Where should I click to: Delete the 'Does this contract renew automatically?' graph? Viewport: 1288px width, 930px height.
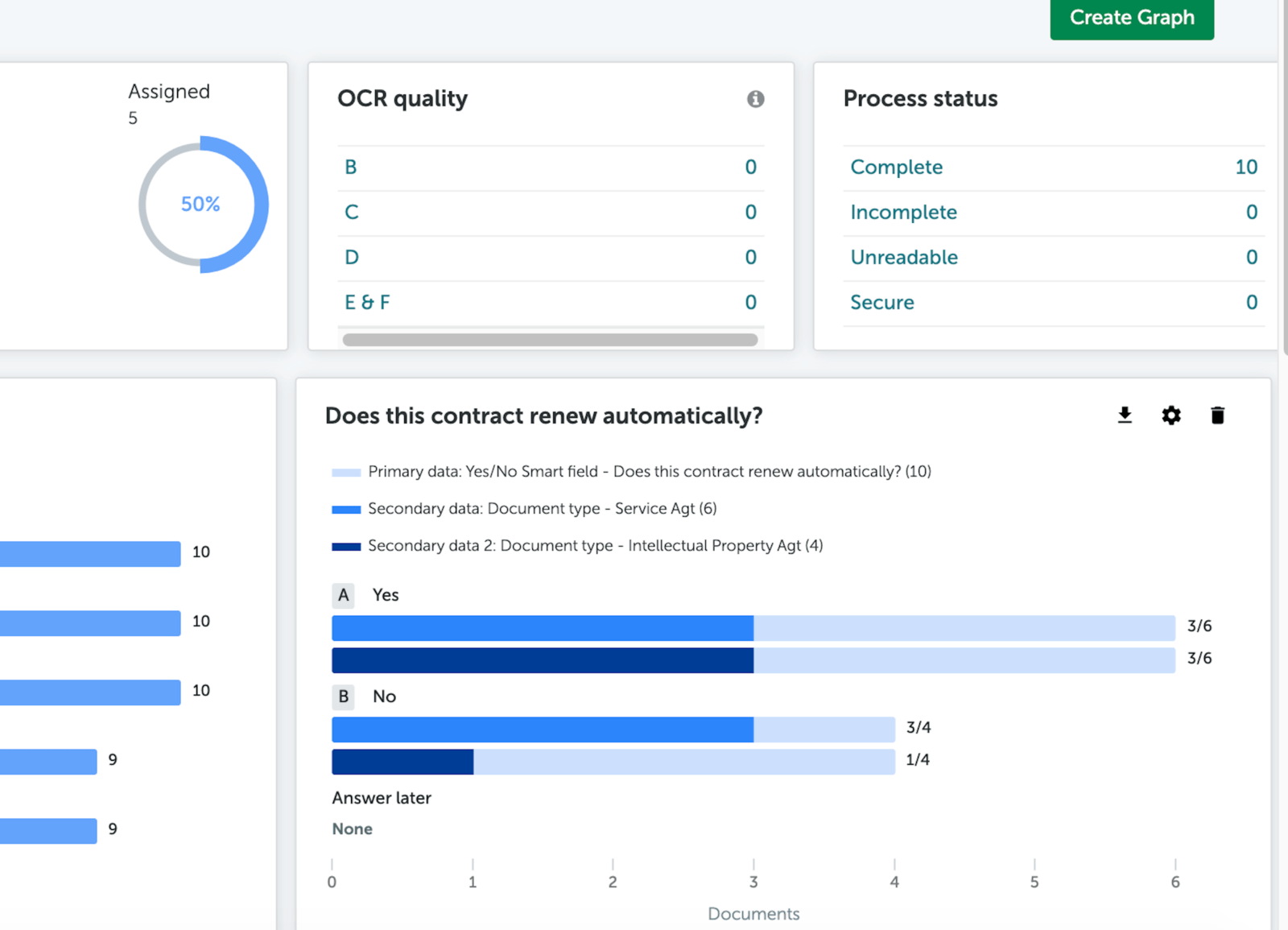coord(1218,415)
